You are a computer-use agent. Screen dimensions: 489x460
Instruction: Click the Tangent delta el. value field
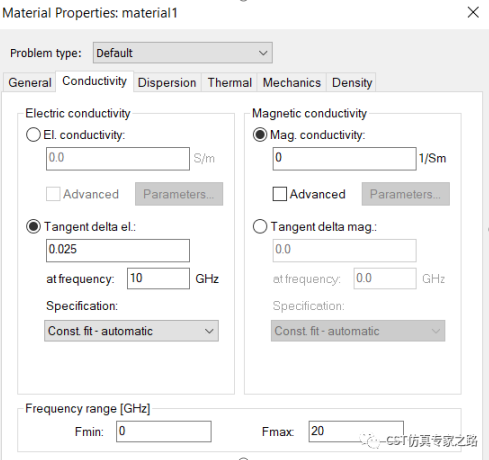coord(118,250)
